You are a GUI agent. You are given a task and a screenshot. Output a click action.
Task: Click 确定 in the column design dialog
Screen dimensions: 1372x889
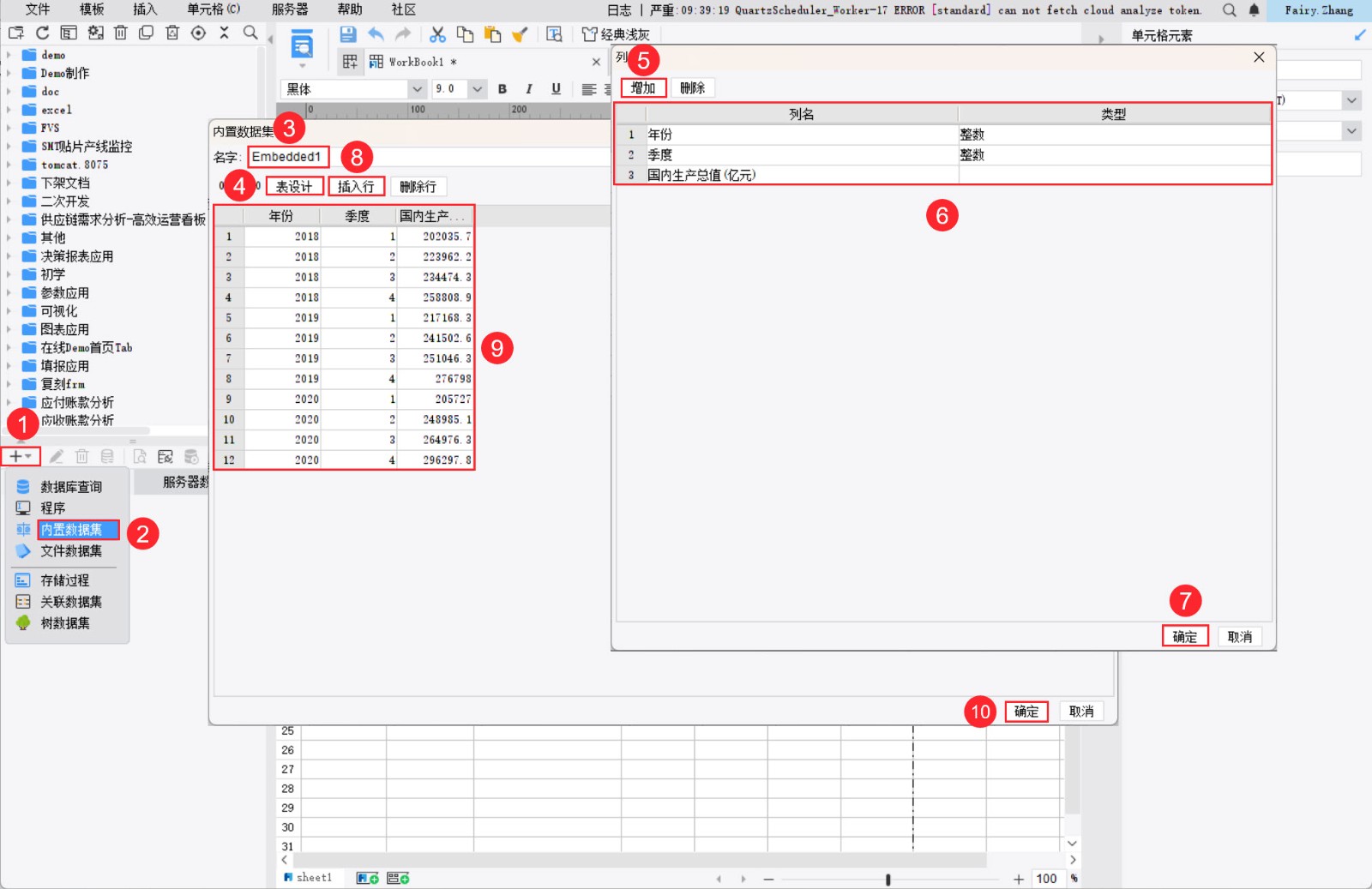(1185, 637)
